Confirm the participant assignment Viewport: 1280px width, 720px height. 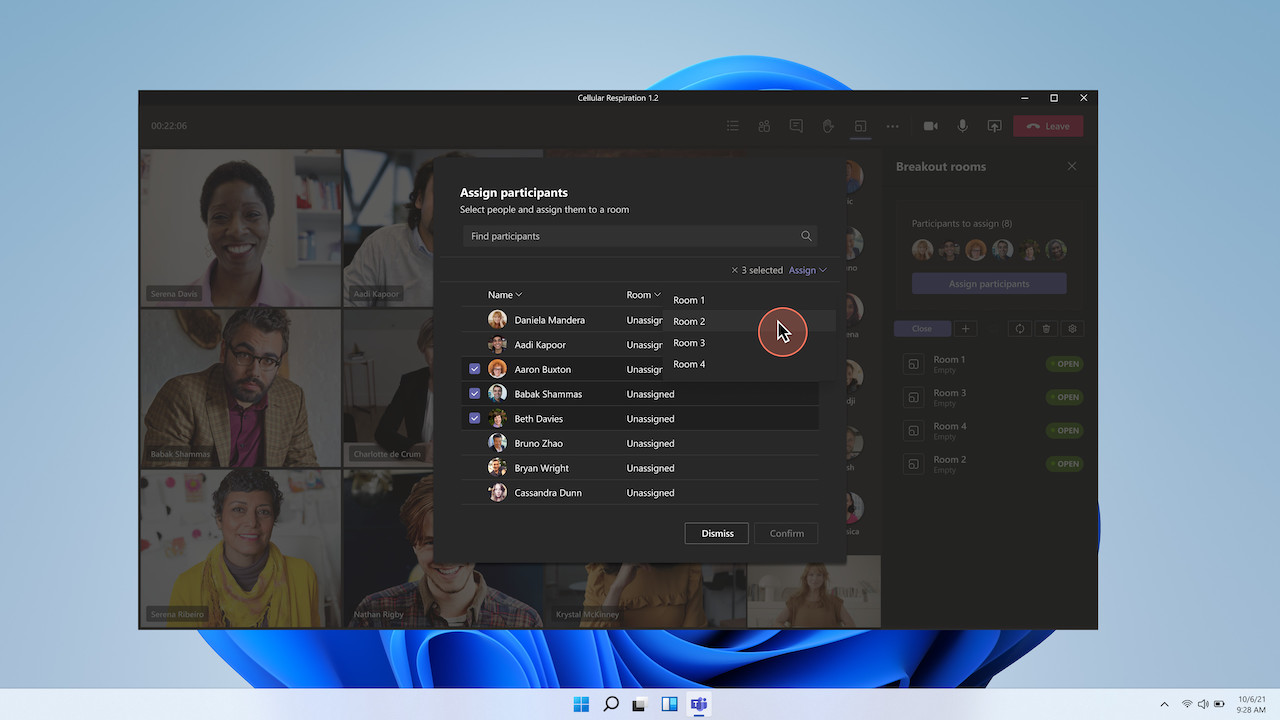coord(786,533)
